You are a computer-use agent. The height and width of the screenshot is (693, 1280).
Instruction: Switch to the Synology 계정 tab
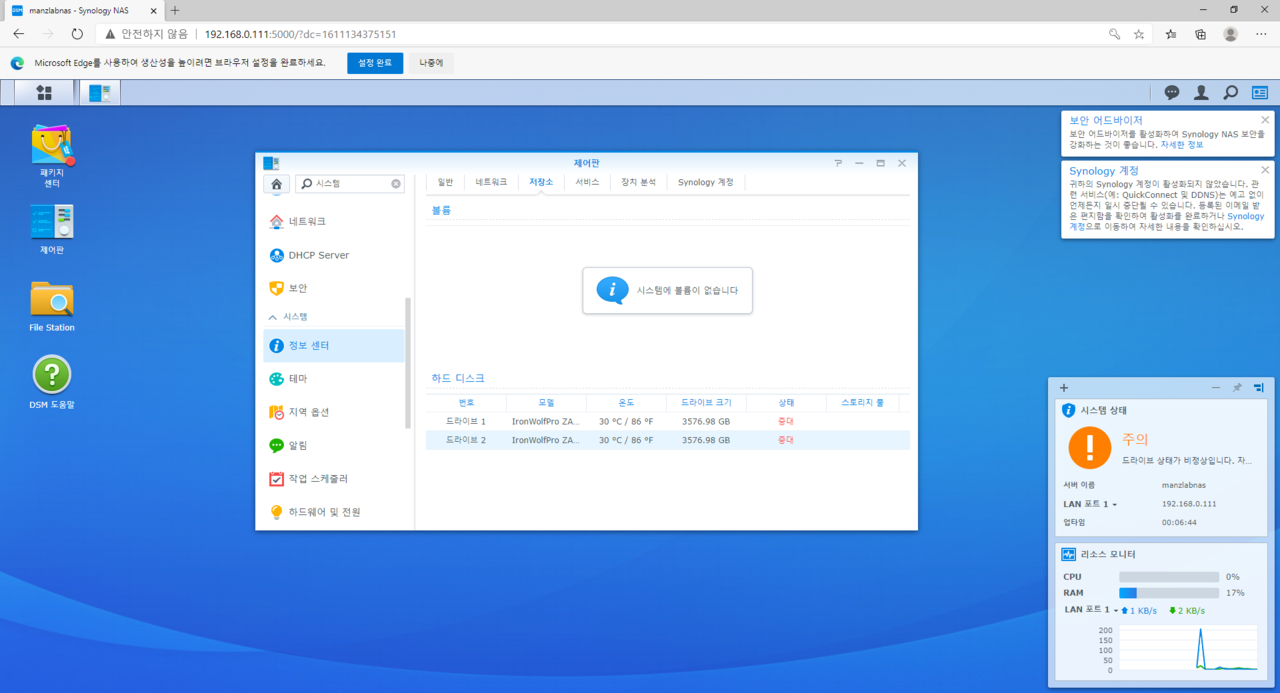[x=705, y=182]
